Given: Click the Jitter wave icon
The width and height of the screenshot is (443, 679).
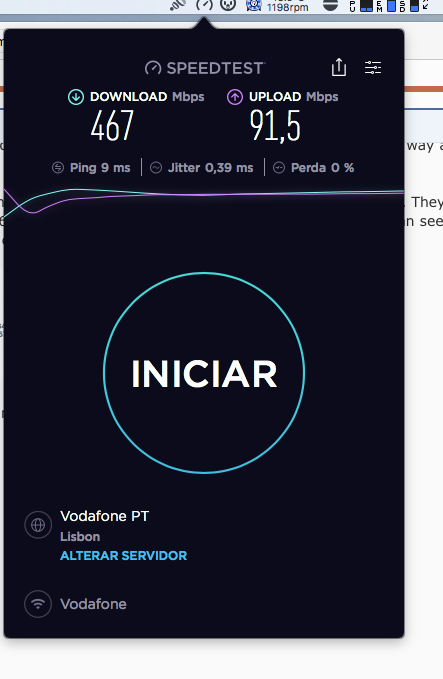Looking at the screenshot, I should [156, 168].
